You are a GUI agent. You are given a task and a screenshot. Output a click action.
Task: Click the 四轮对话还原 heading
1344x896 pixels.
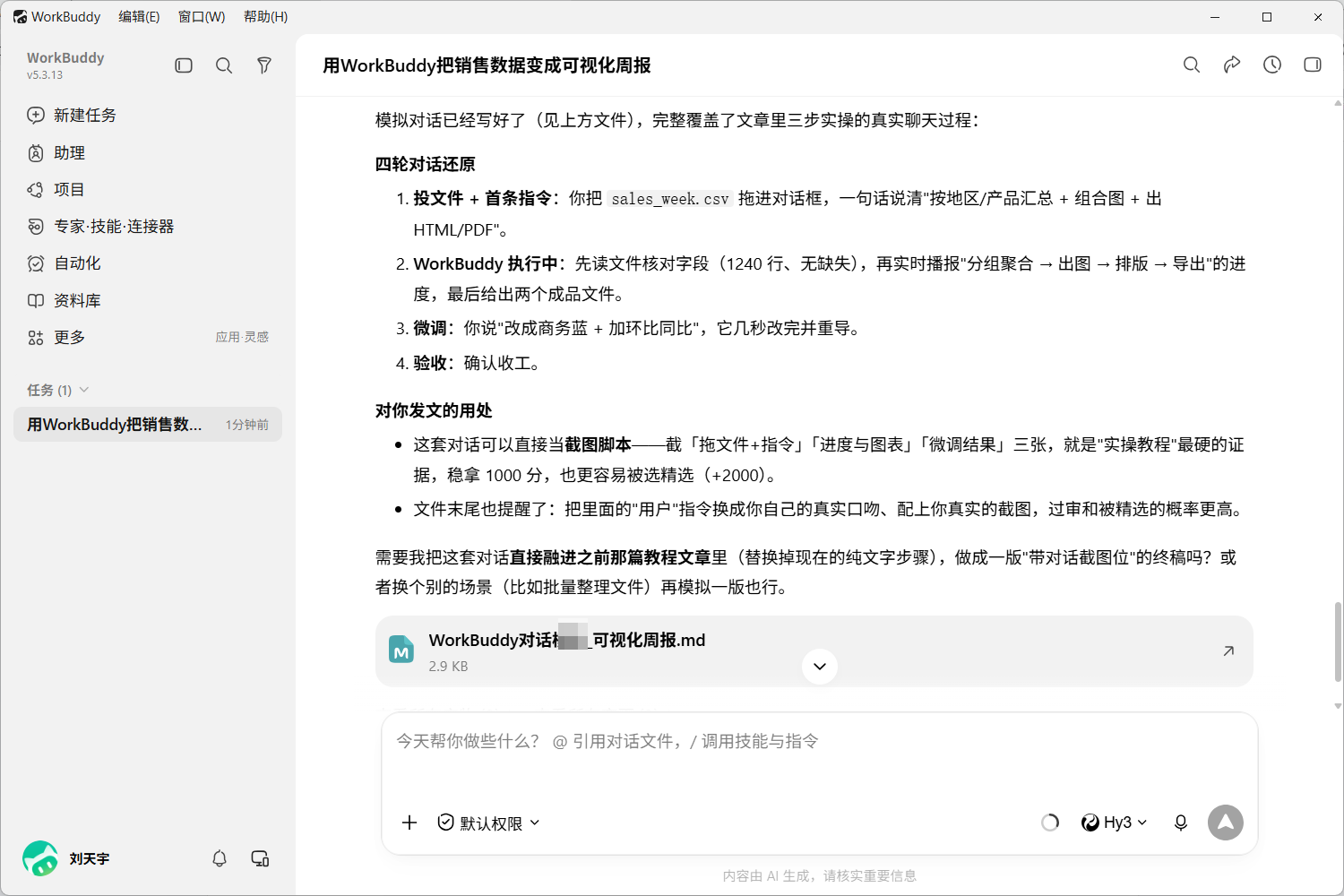coord(425,164)
